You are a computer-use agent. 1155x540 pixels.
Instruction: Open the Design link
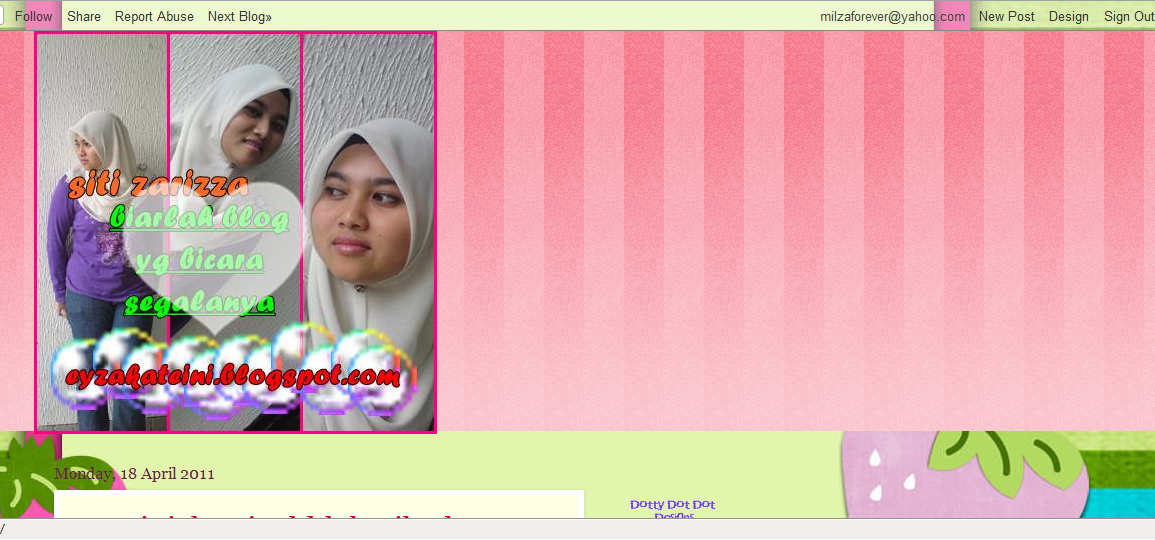pyautogui.click(x=1068, y=16)
